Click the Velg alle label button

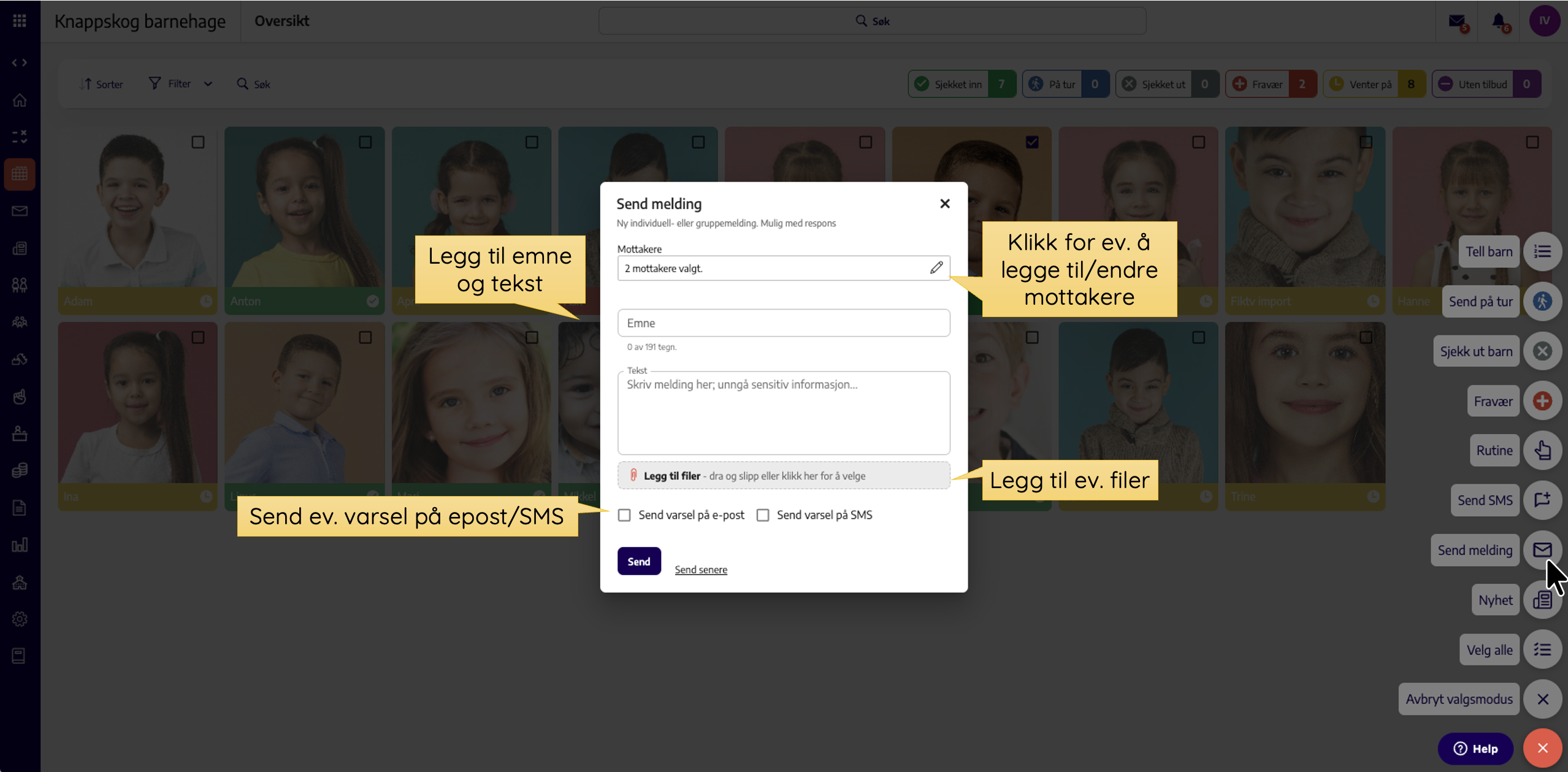tap(1490, 649)
